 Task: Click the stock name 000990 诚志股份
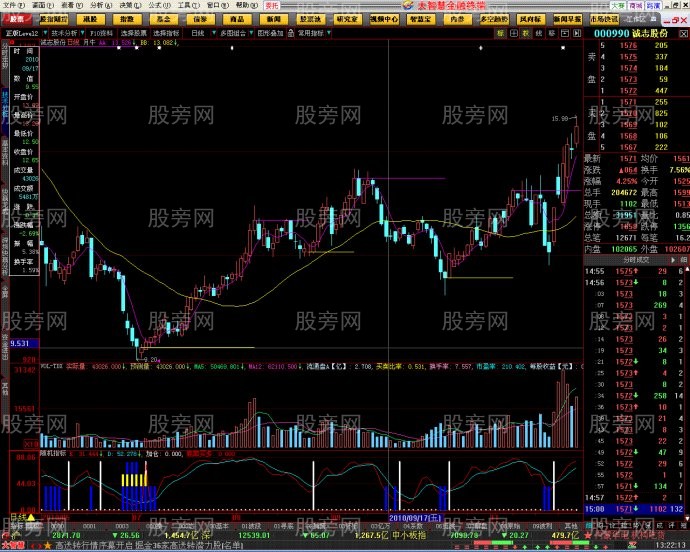[x=631, y=33]
